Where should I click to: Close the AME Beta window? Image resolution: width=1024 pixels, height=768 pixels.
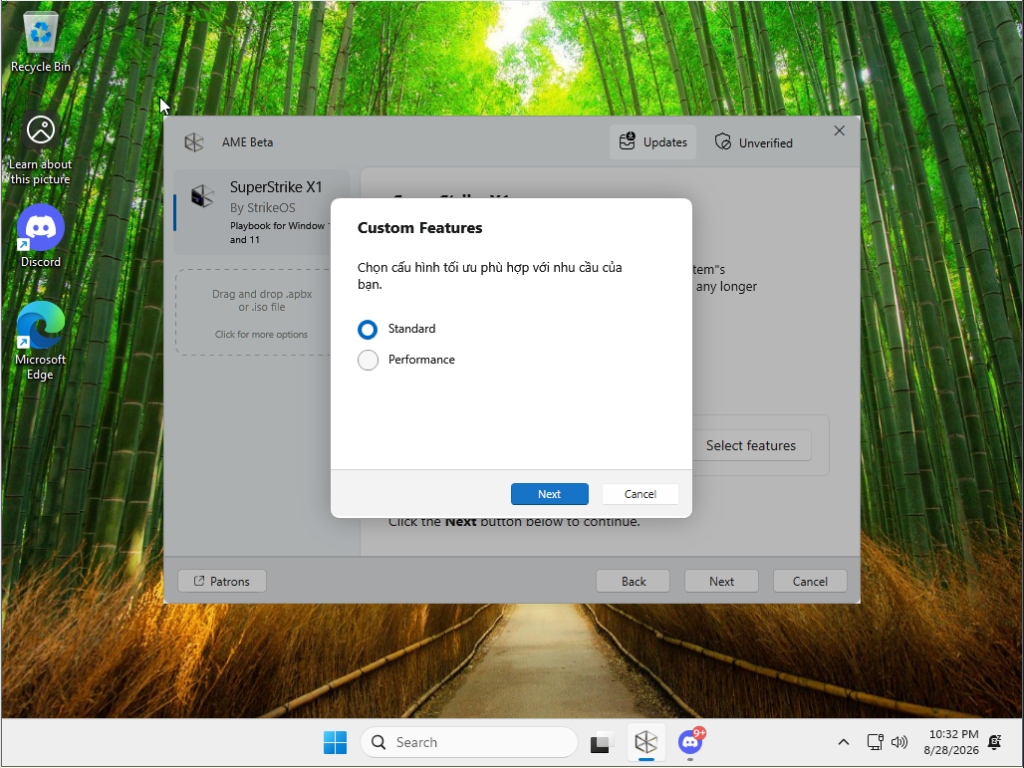click(839, 131)
